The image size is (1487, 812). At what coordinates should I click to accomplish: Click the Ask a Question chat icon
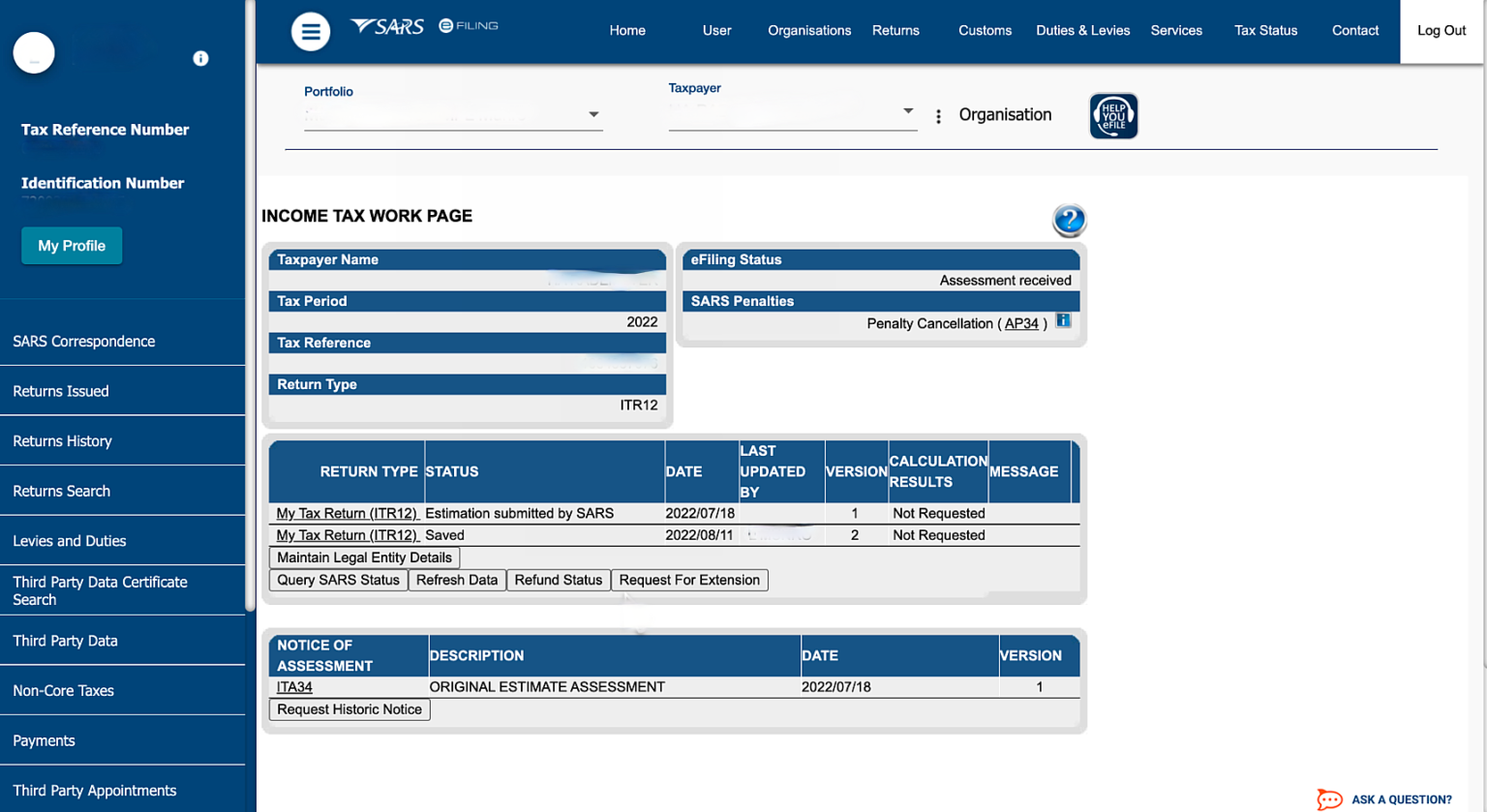pyautogui.click(x=1330, y=799)
